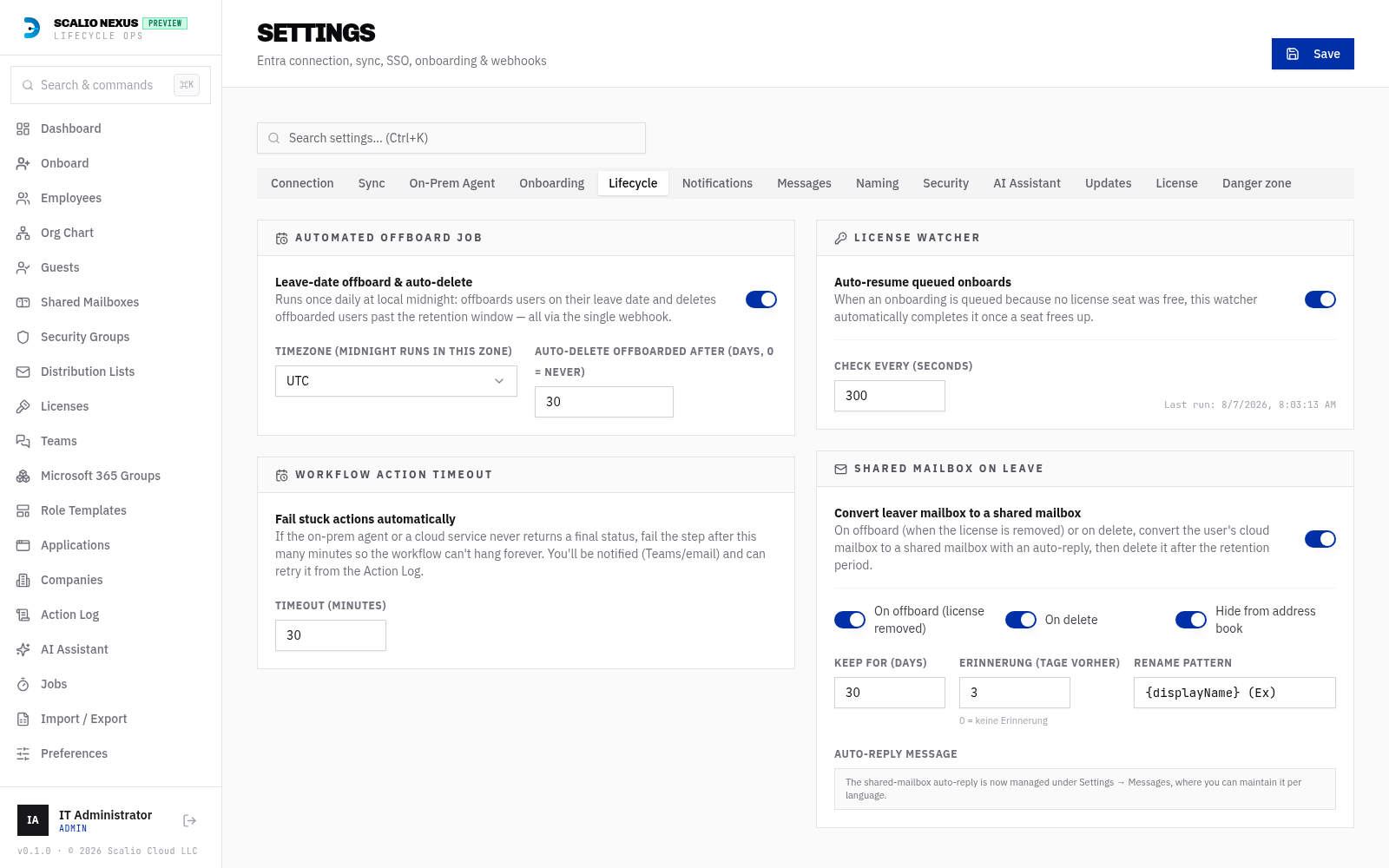This screenshot has width=1389, height=868.
Task: Switch to the Notifications tab
Action: pos(717,183)
